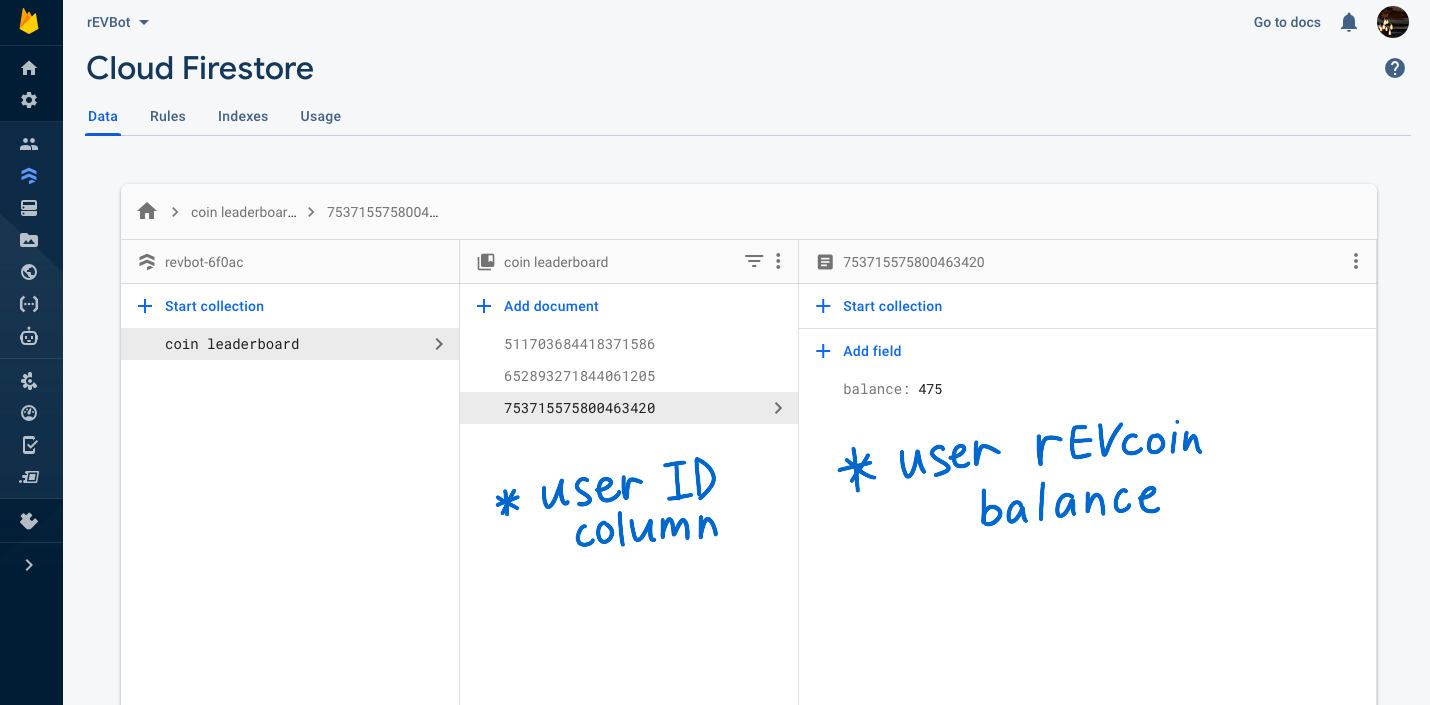Click the Firebase logo icon

29,21
